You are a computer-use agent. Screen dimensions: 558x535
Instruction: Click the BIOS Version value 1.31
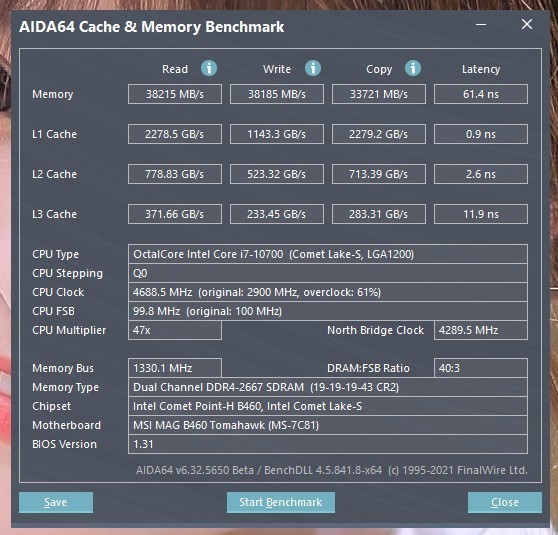pos(328,444)
